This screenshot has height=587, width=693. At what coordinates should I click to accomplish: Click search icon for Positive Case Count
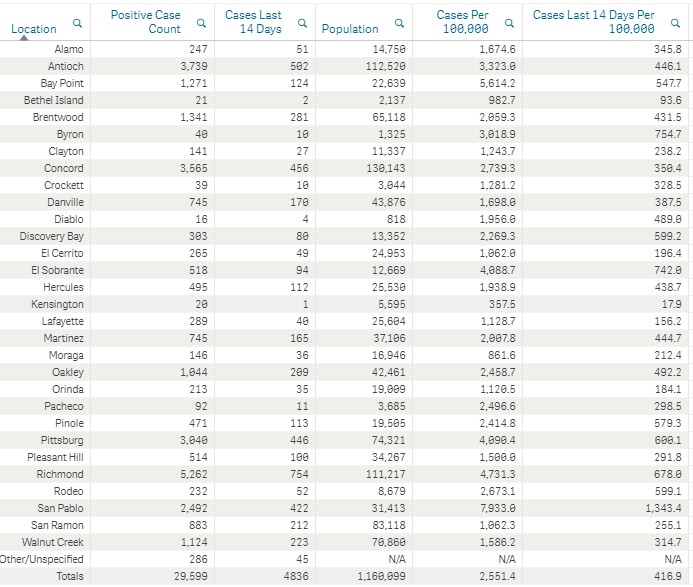201,23
